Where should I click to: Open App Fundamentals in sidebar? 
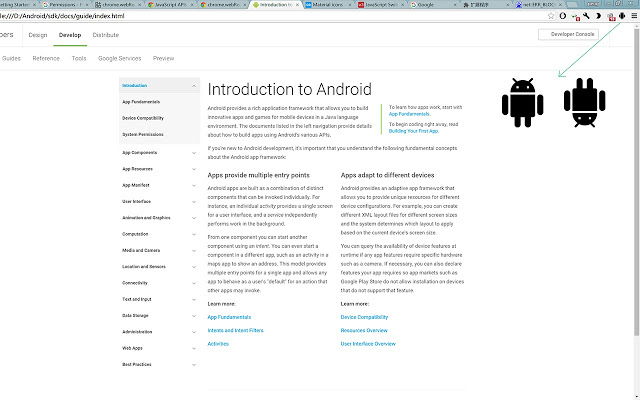pyautogui.click(x=141, y=102)
